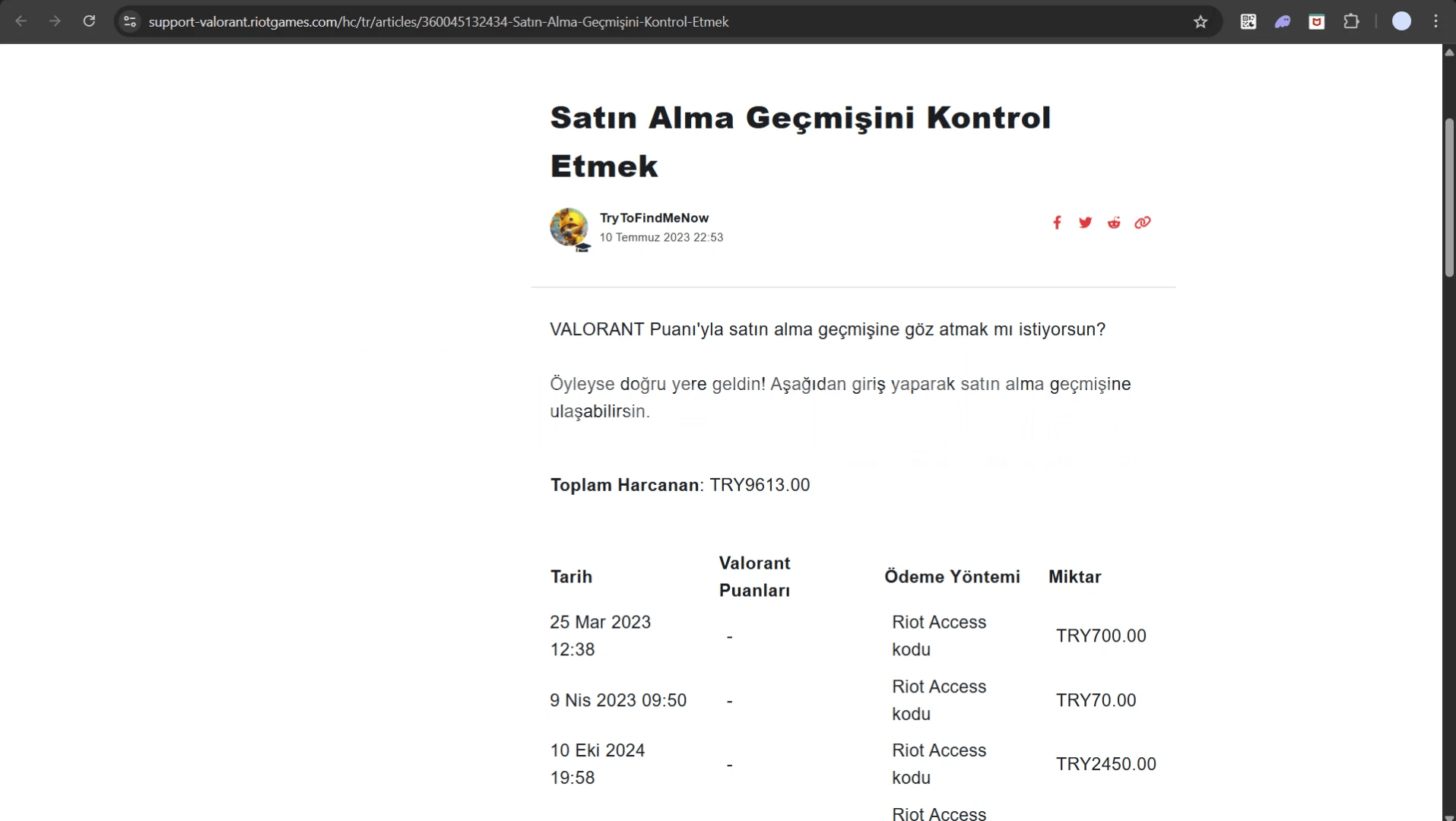Click the browser back arrow
This screenshot has width=1456, height=821.
[21, 21]
